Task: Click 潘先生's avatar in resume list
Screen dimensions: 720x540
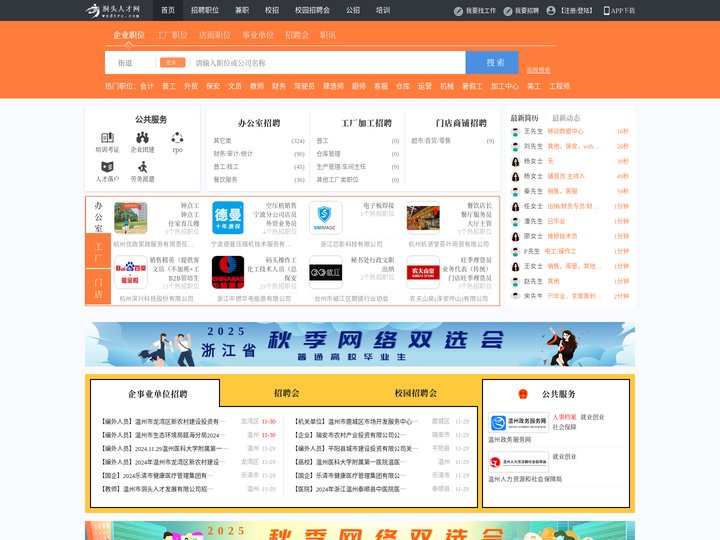Action: coord(516,222)
